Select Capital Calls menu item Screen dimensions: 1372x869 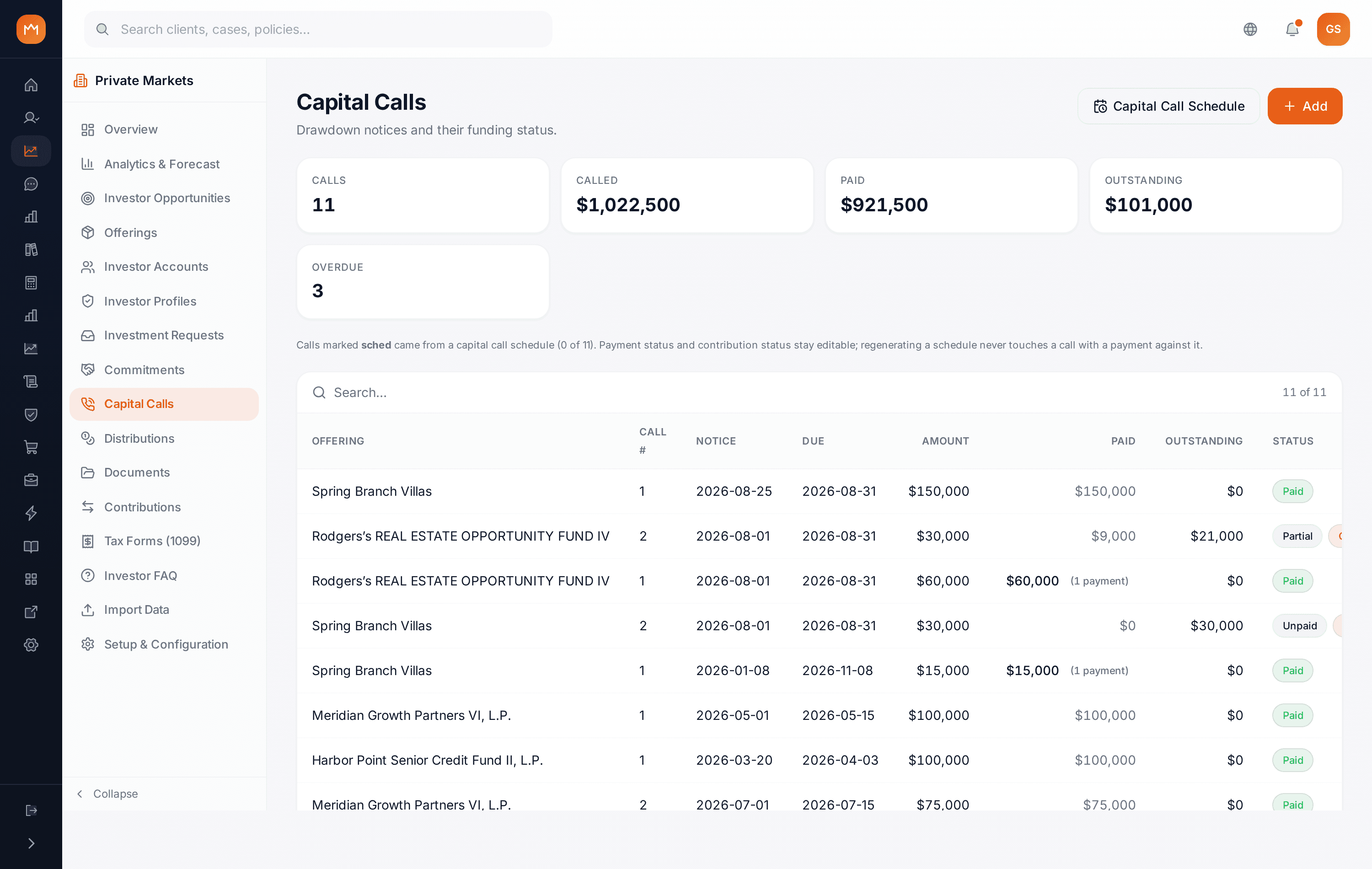point(164,404)
